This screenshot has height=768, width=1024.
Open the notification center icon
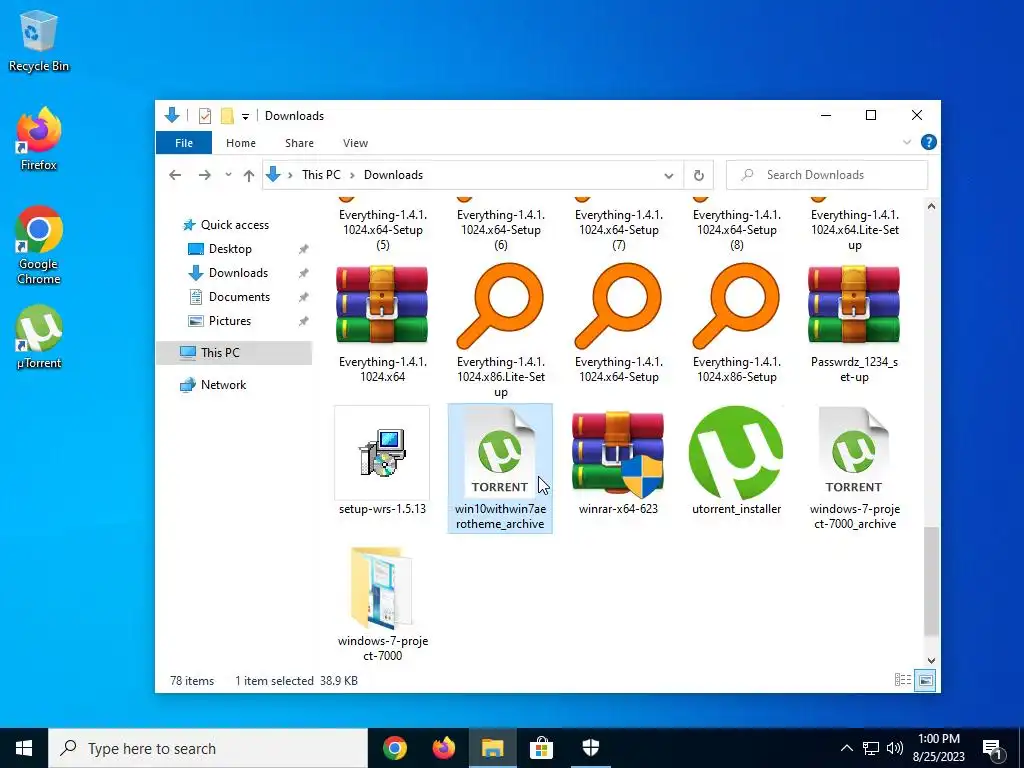pyautogui.click(x=993, y=748)
